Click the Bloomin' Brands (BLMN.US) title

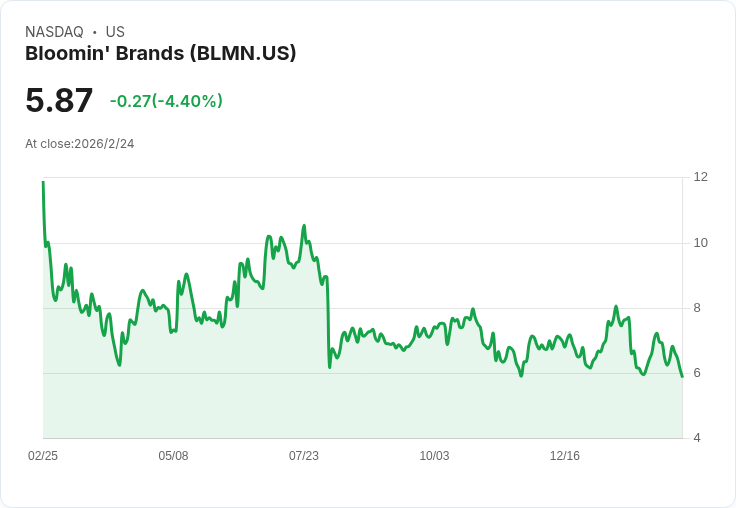[161, 54]
